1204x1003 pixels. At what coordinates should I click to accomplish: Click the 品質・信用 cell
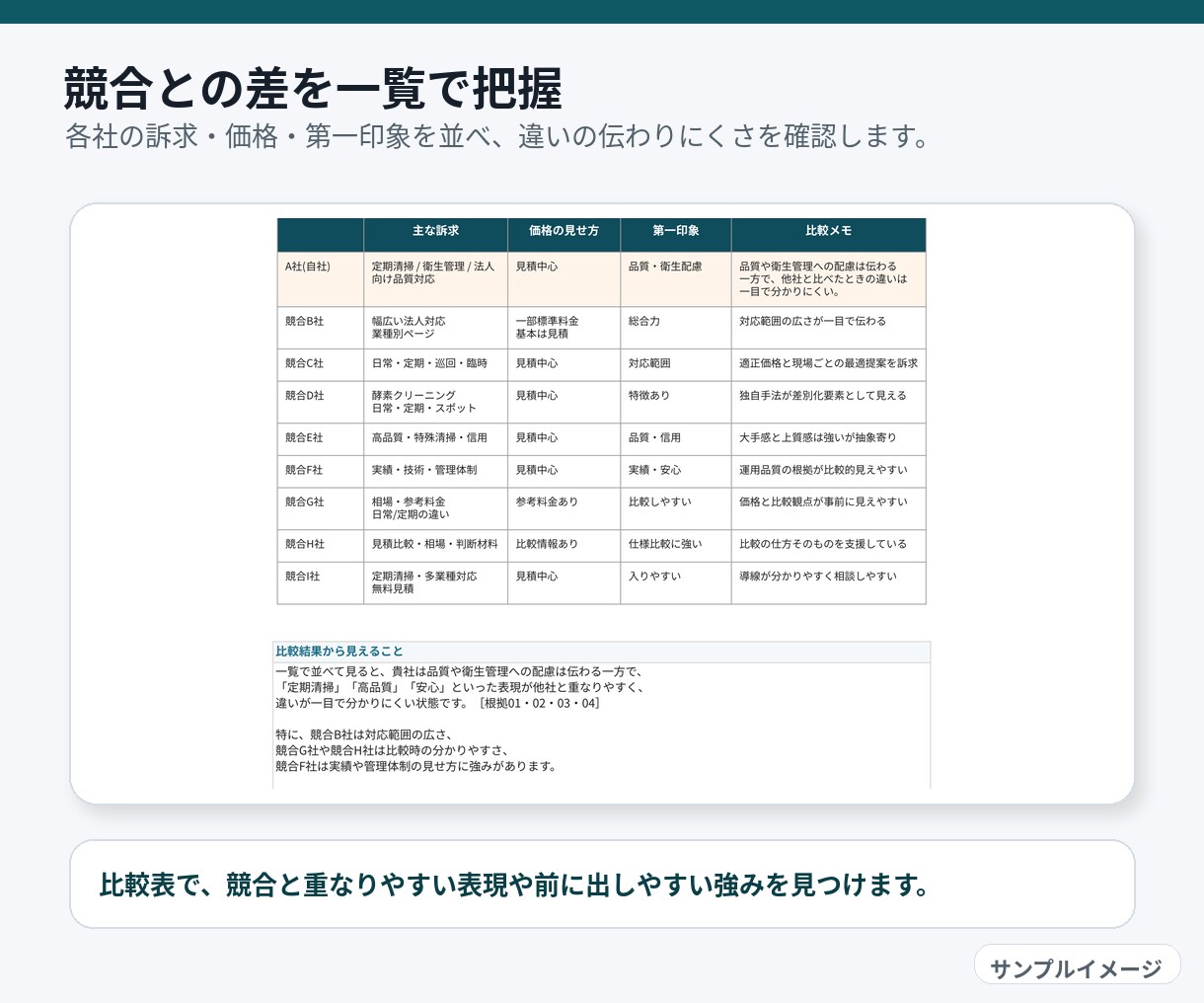[x=676, y=439]
